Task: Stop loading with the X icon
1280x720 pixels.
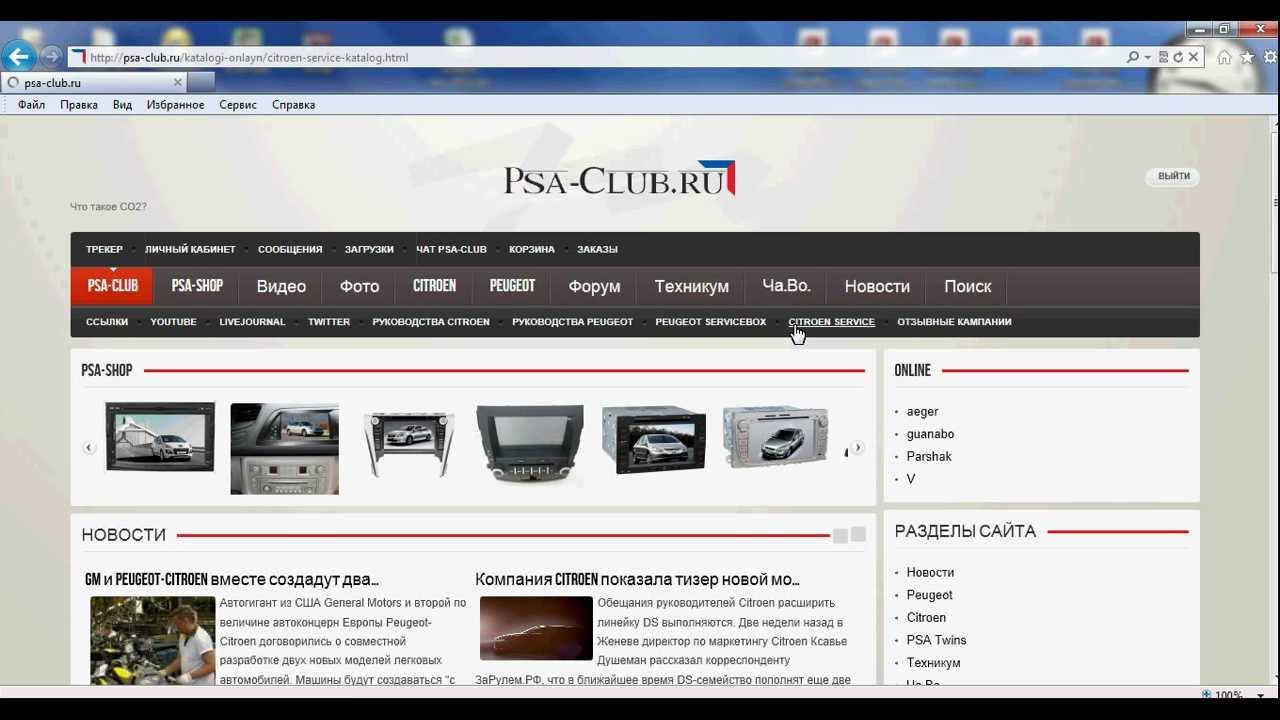Action: click(x=1193, y=57)
